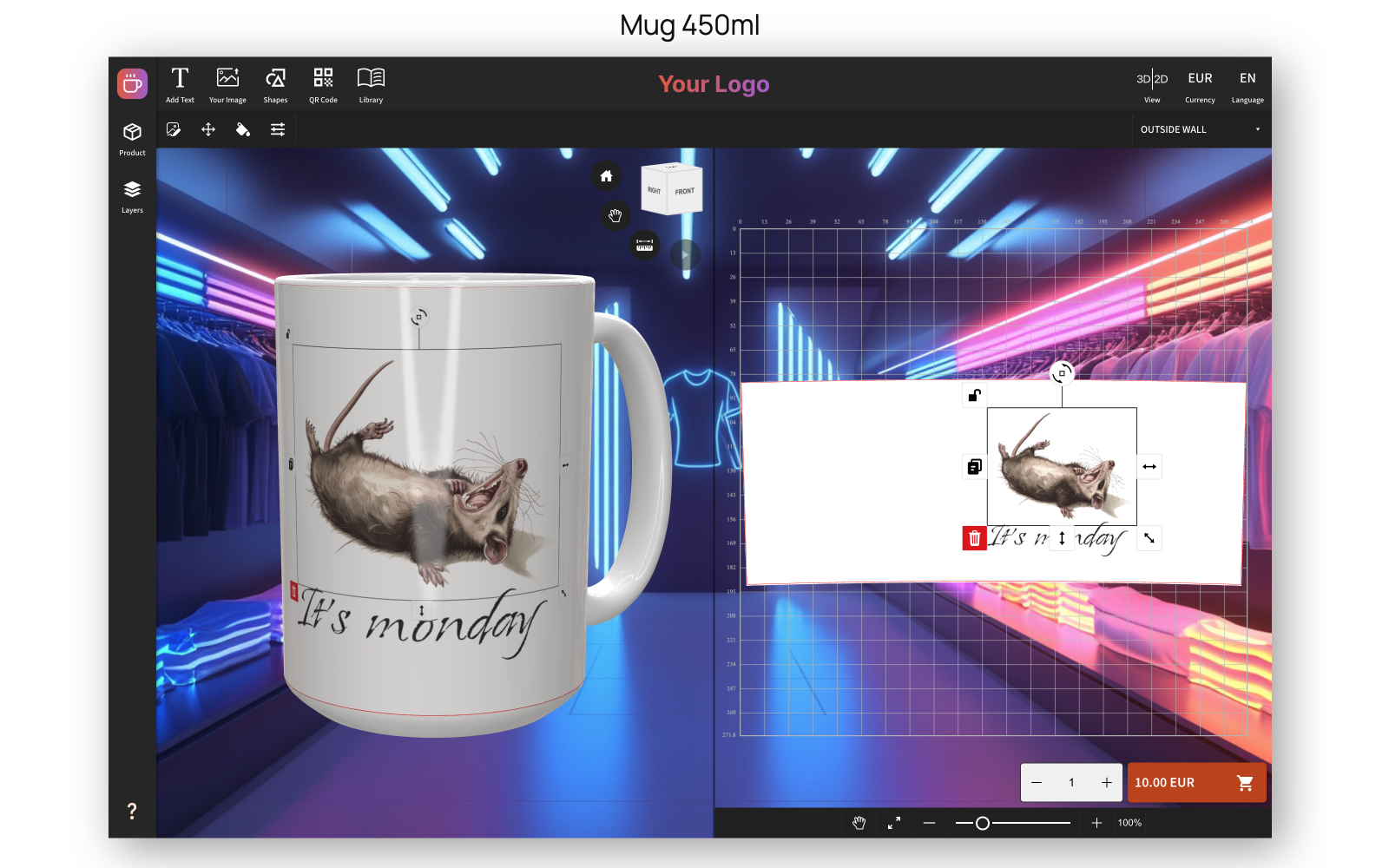
Task: Open the EUR Currency selector
Action: tap(1200, 85)
